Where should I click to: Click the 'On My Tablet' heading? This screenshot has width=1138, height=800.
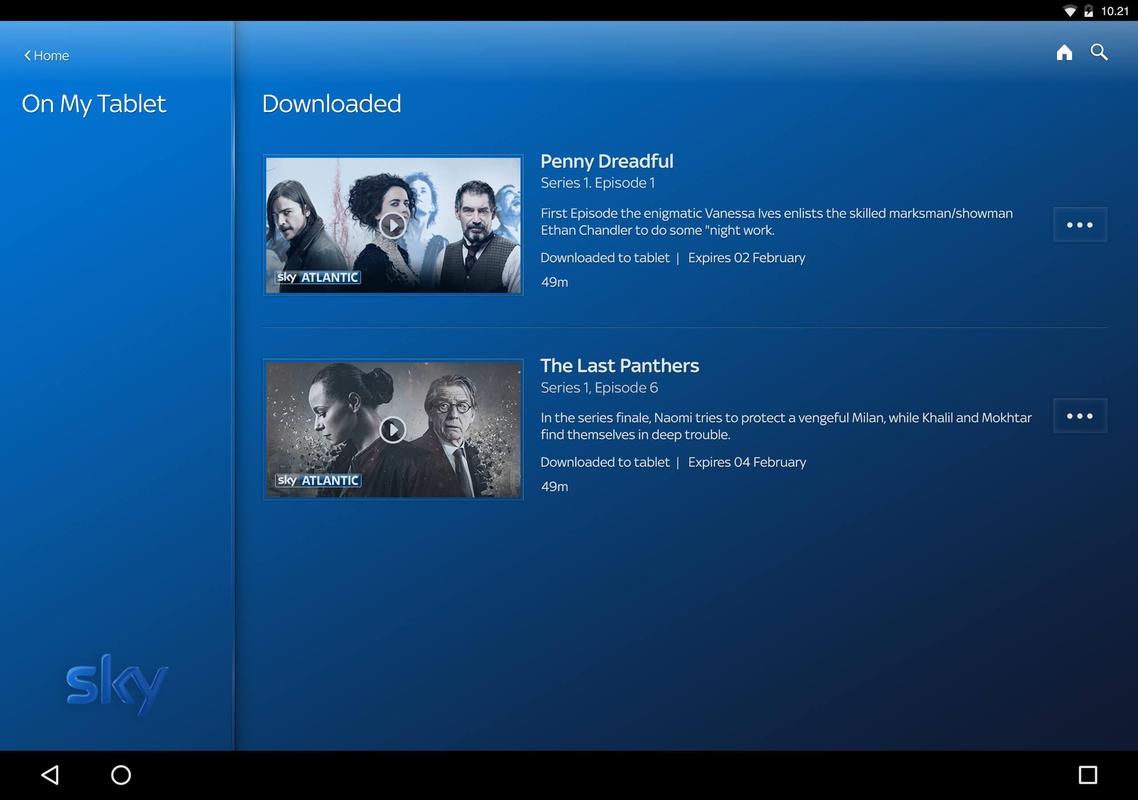tap(94, 104)
